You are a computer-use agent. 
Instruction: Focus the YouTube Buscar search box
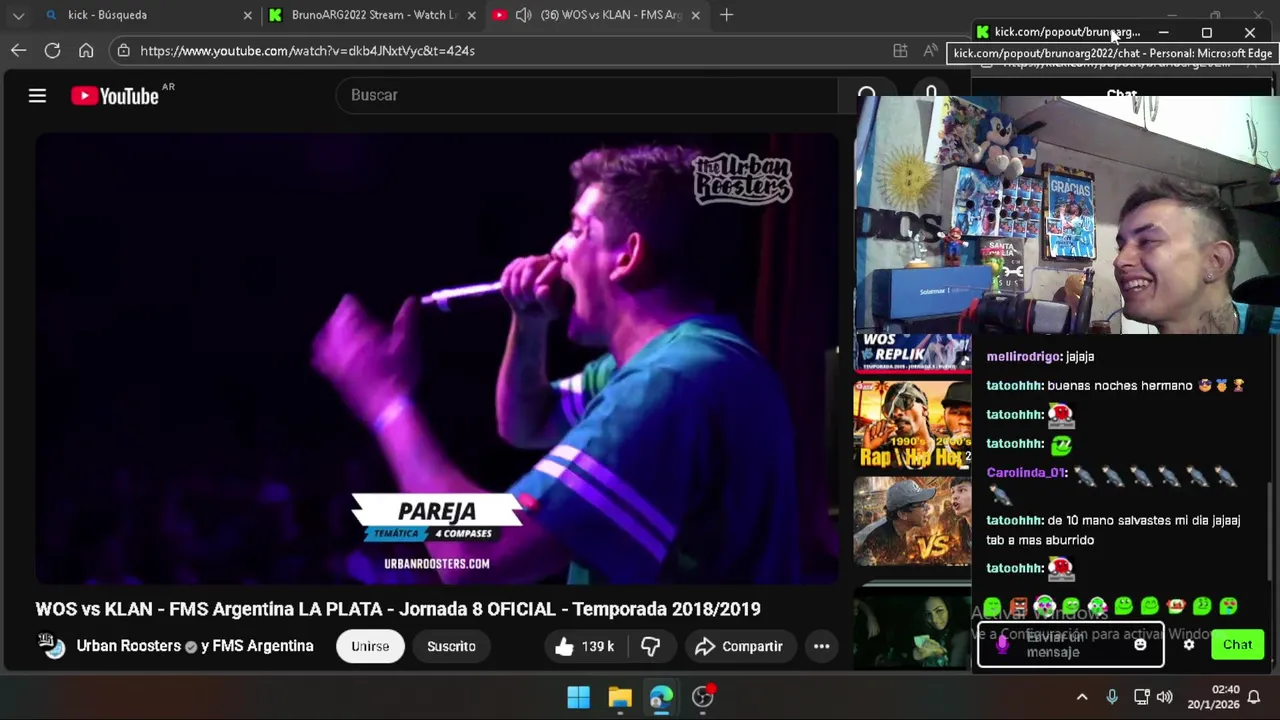click(x=588, y=95)
